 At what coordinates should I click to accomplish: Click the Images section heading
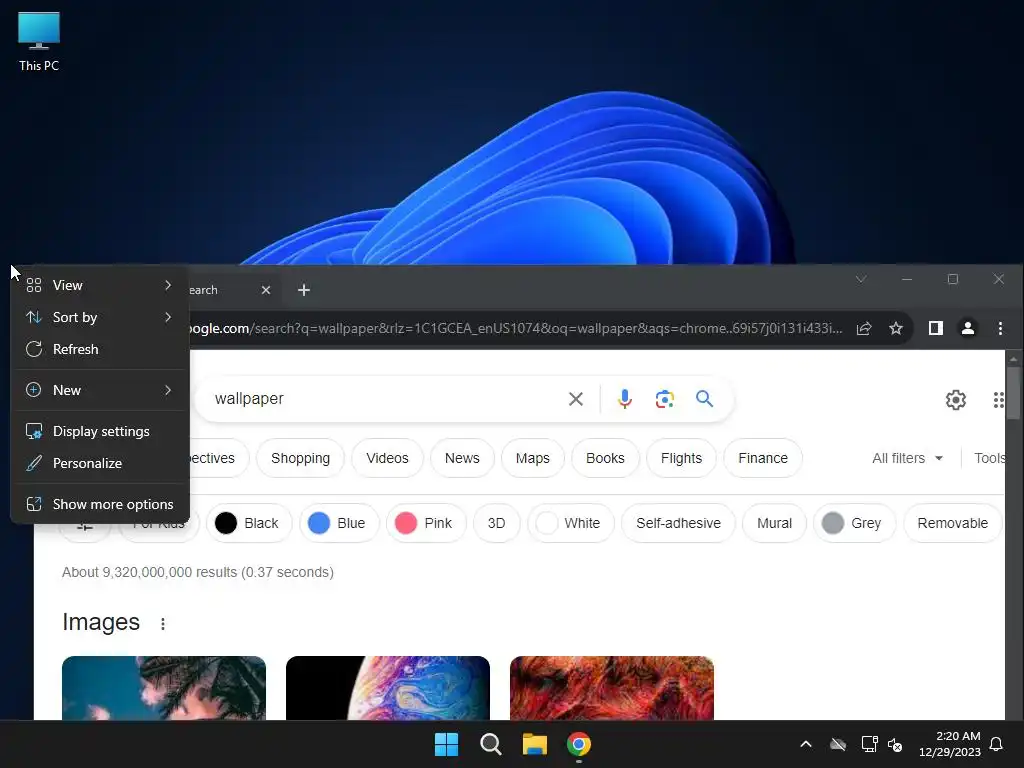point(101,622)
